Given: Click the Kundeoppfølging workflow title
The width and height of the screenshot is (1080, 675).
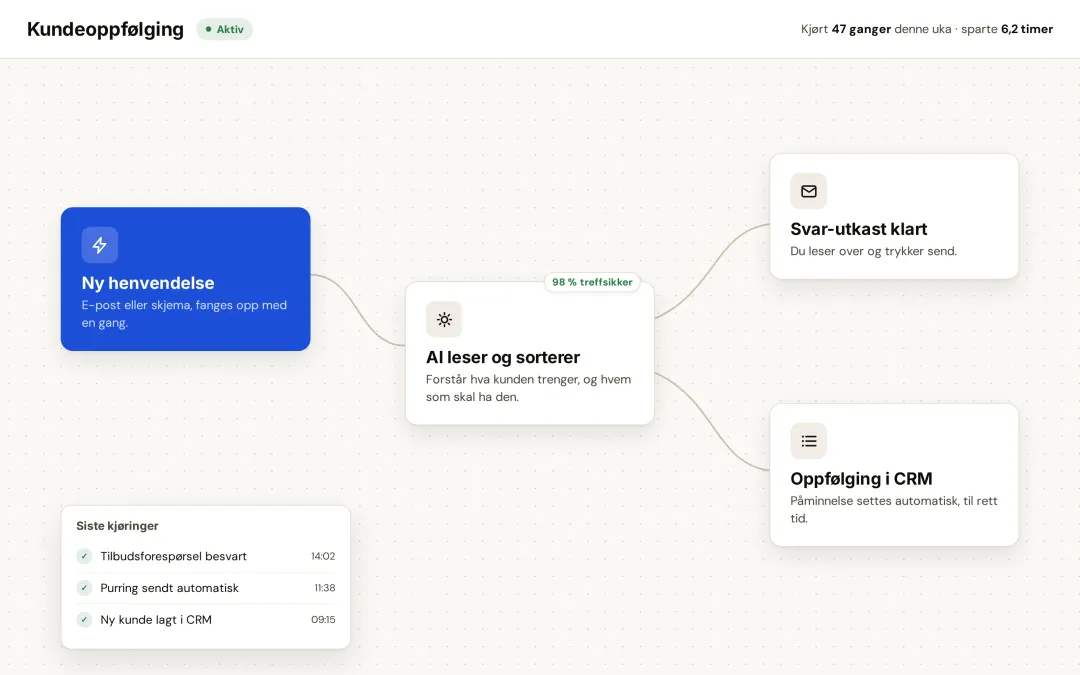Looking at the screenshot, I should coord(105,29).
